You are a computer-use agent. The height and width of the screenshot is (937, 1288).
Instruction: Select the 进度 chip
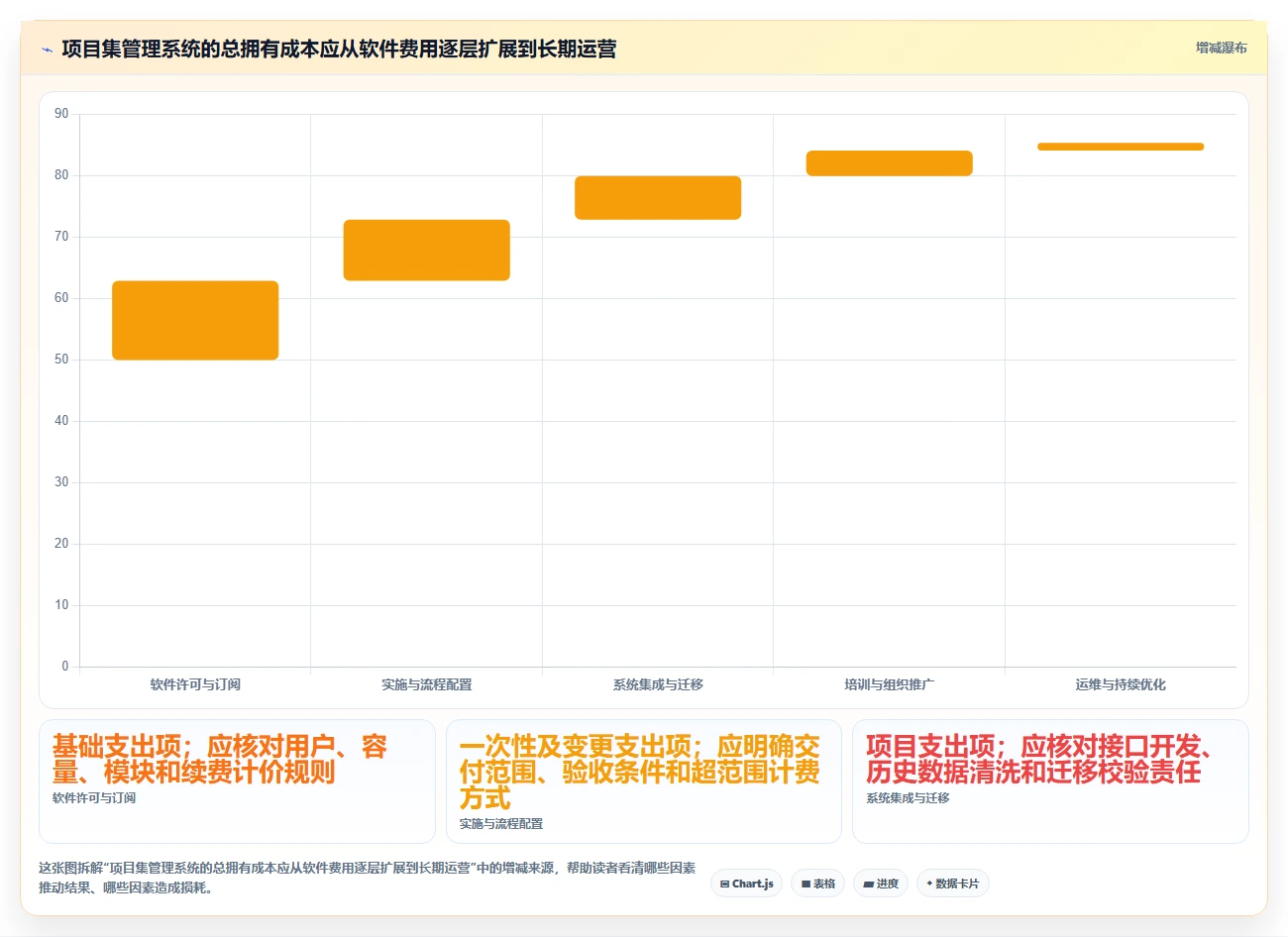[881, 884]
